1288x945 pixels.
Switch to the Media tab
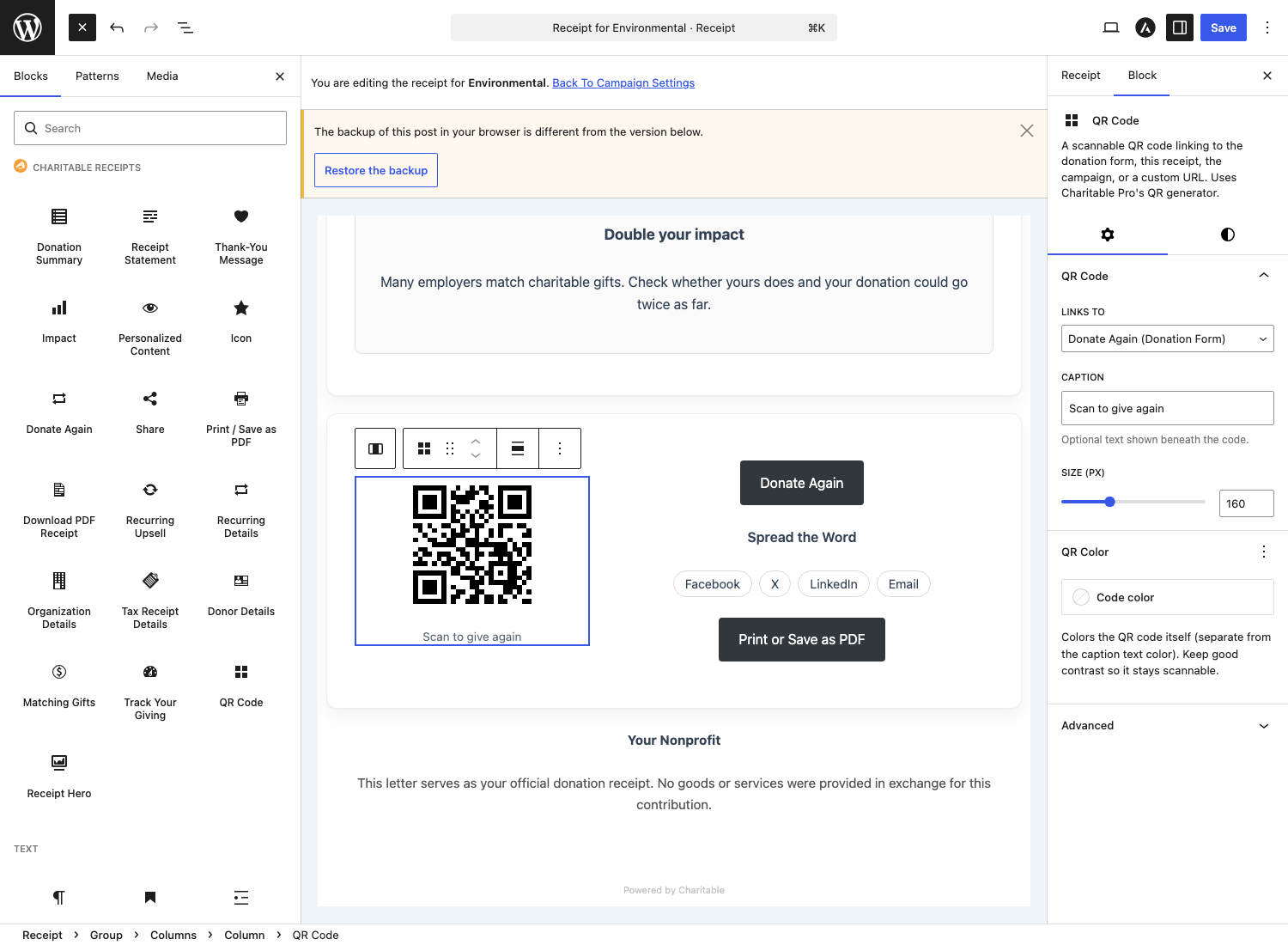coord(162,76)
